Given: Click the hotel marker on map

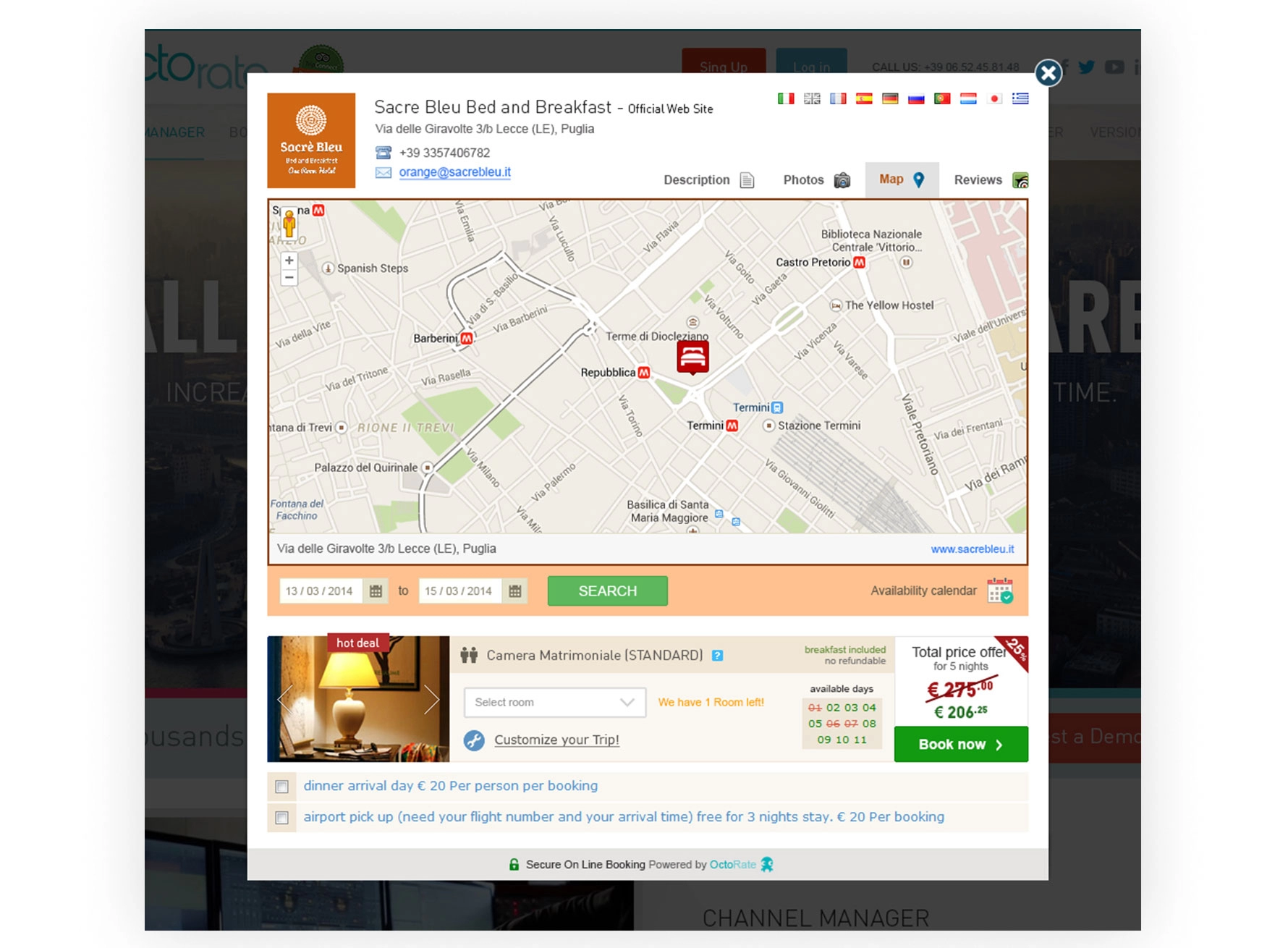Looking at the screenshot, I should 692,357.
